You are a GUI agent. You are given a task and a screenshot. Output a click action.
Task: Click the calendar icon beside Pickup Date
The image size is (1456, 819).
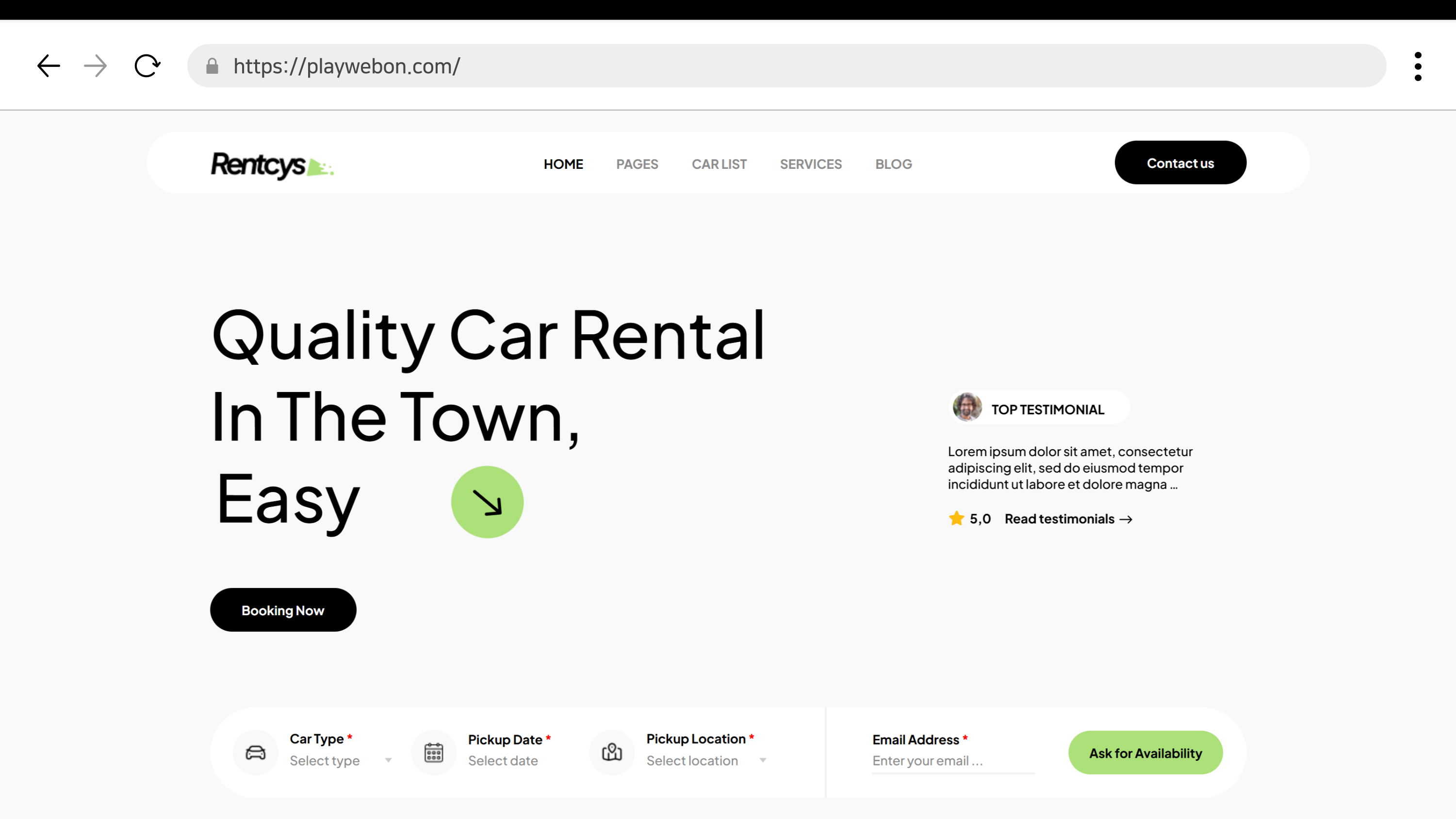pyautogui.click(x=434, y=753)
